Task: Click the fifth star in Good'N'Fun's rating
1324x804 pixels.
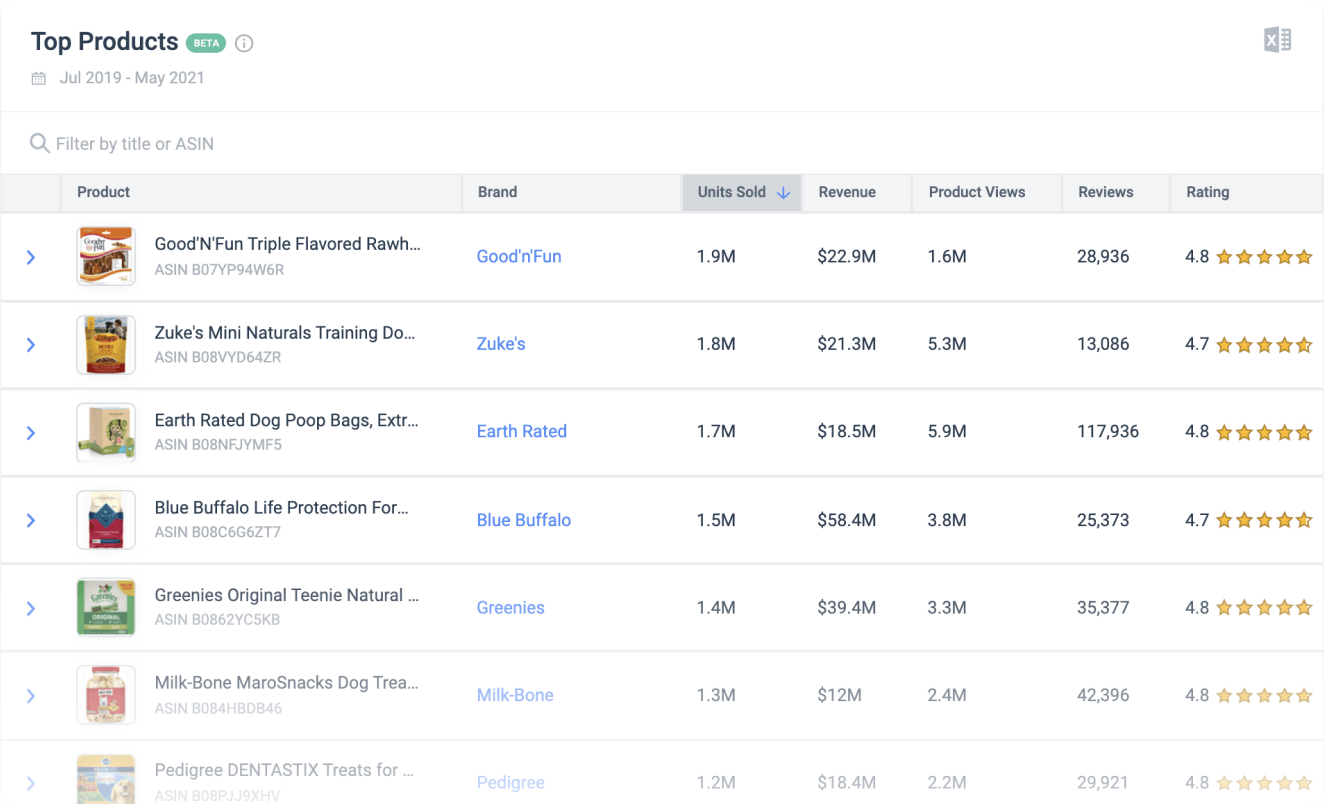Action: pyautogui.click(x=1303, y=256)
